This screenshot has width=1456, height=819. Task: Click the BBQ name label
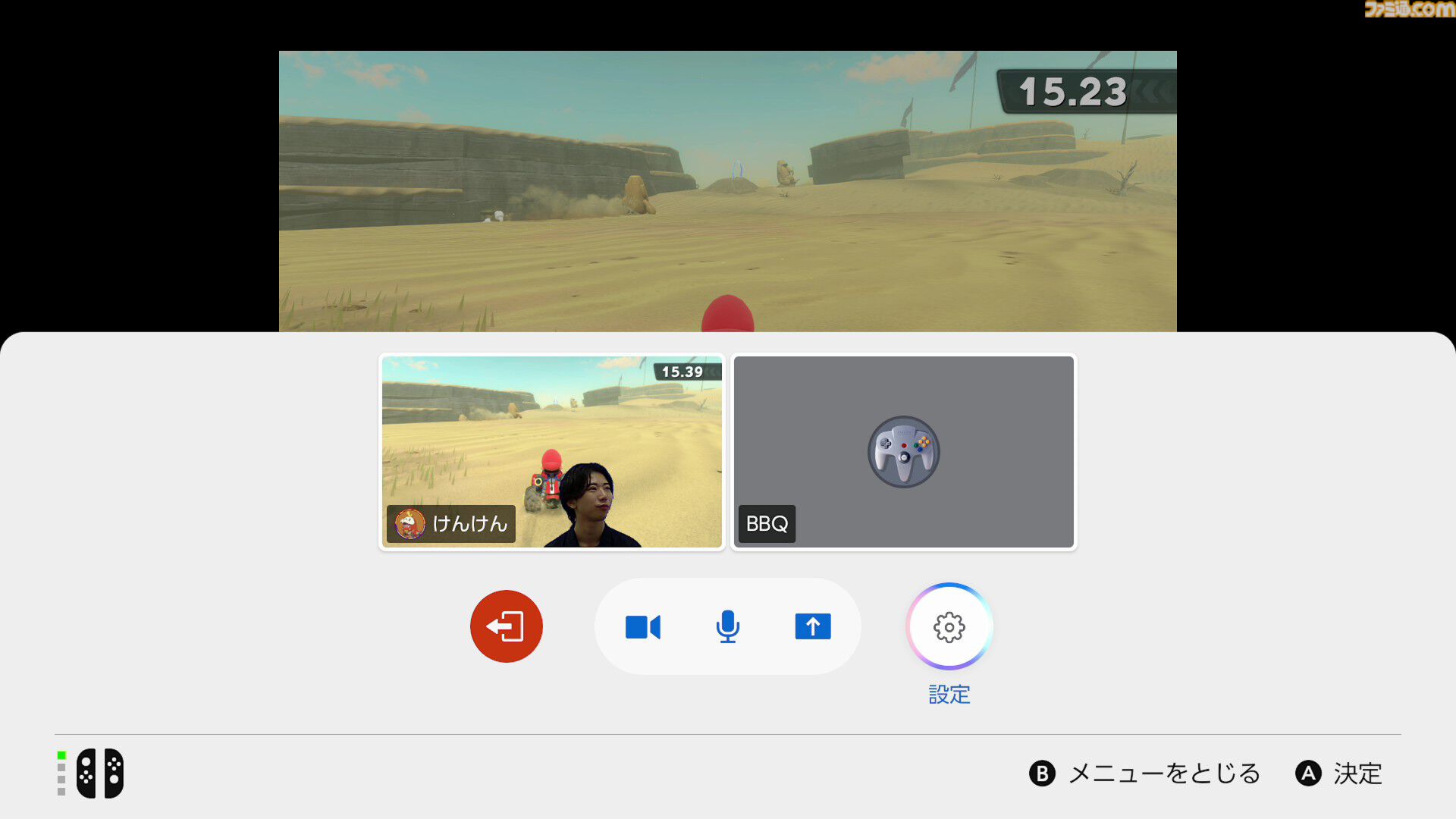coord(767,524)
